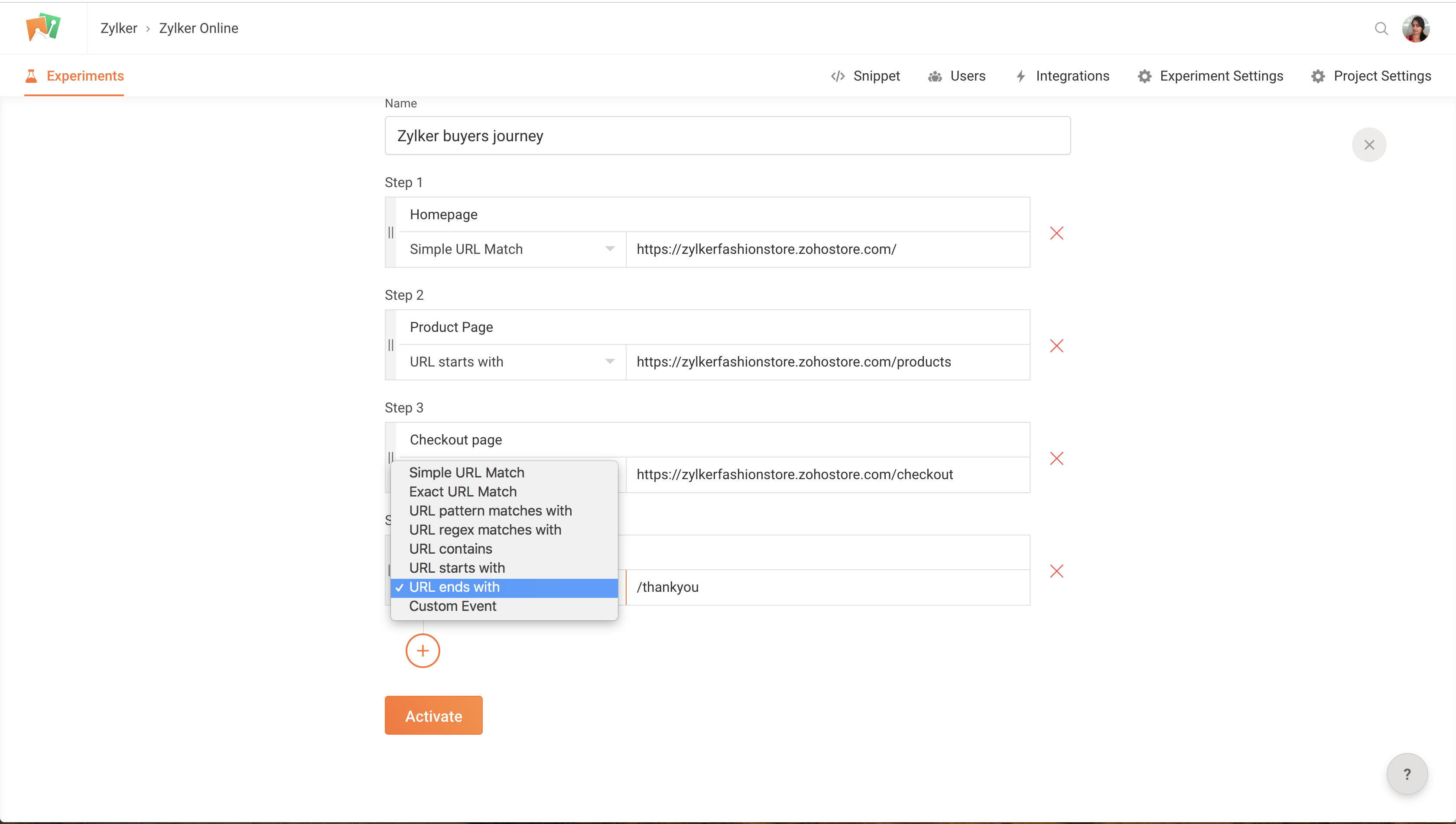Viewport: 1456px width, 824px height.
Task: Navigate to Zylker breadcrumb link
Action: click(x=118, y=28)
